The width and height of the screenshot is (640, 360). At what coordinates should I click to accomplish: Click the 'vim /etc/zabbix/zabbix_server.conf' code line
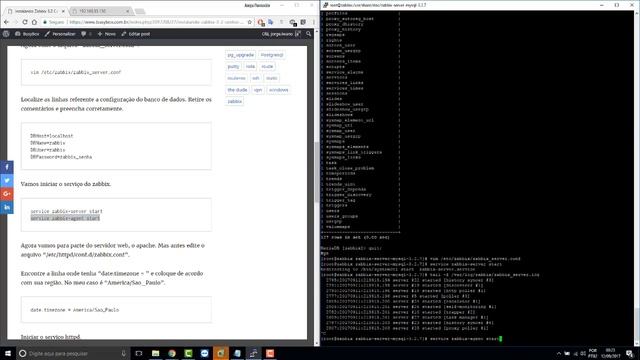tap(76, 72)
